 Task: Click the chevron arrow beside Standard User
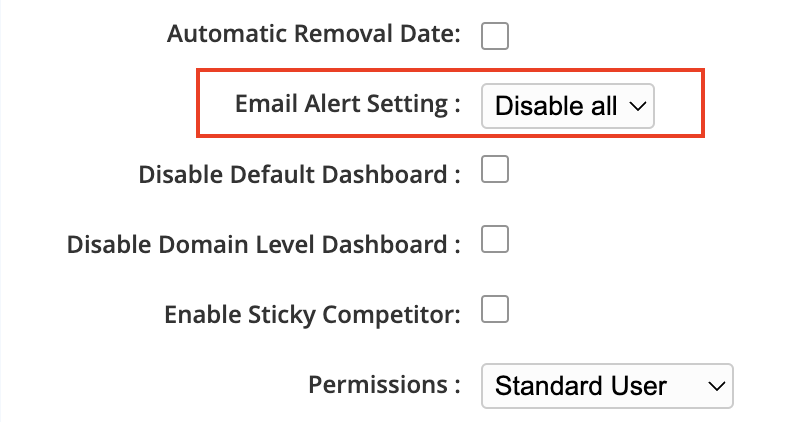click(714, 385)
